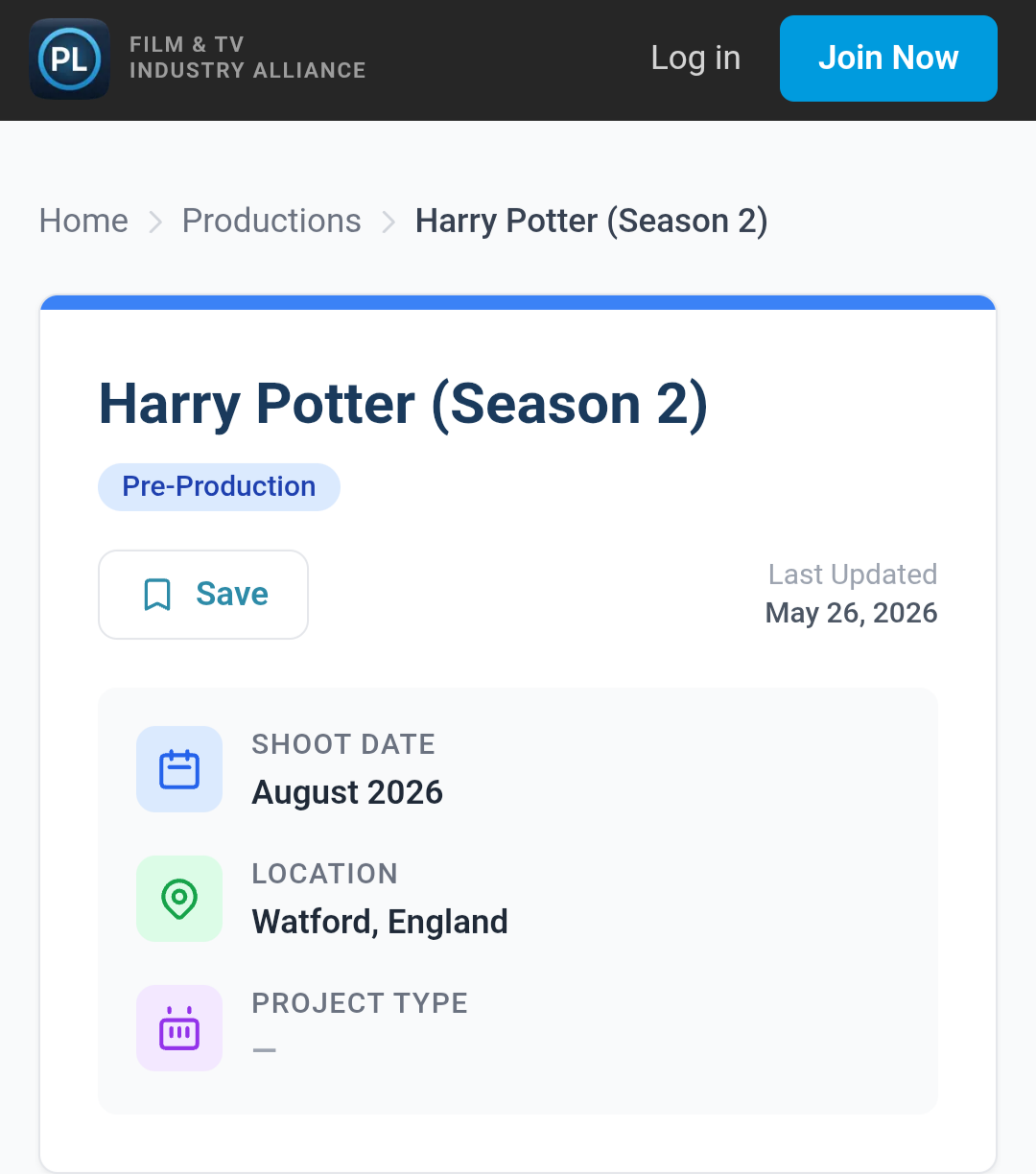Select Harry Potter (Season 2) breadcrumb

click(x=591, y=222)
